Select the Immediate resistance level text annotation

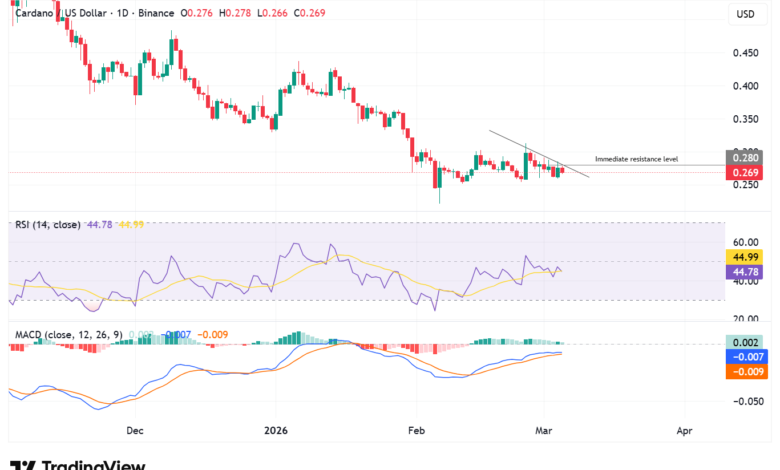tap(639, 159)
